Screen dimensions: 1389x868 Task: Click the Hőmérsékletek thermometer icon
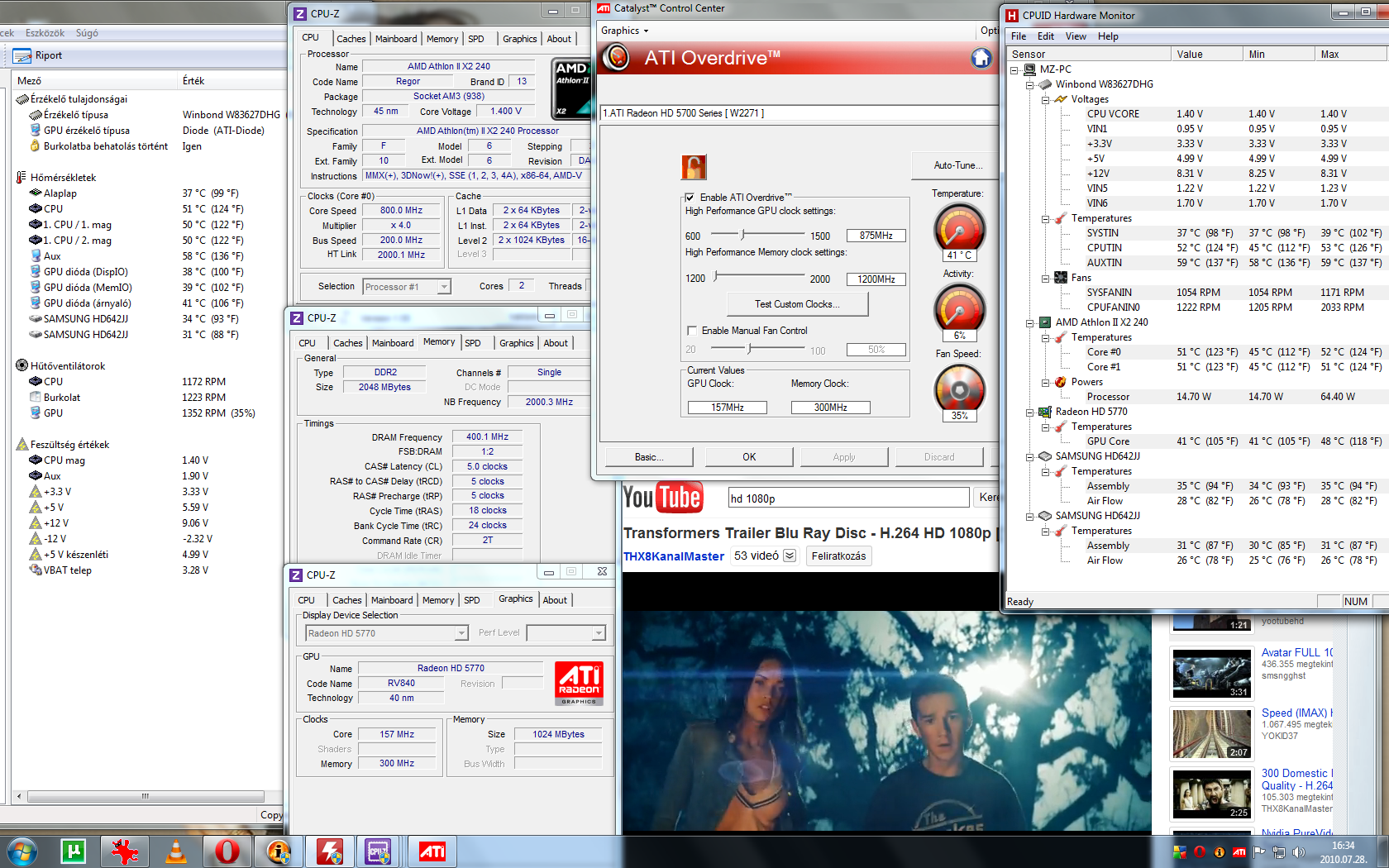(21, 178)
